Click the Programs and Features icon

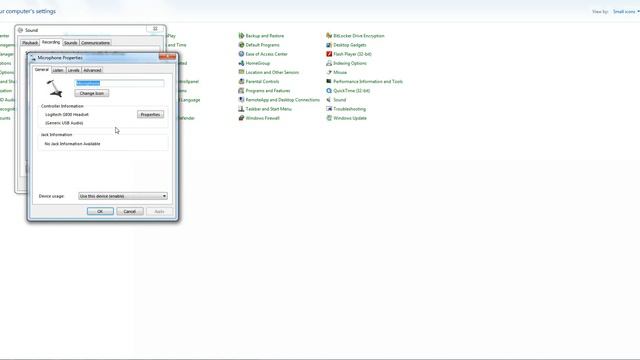pos(241,91)
